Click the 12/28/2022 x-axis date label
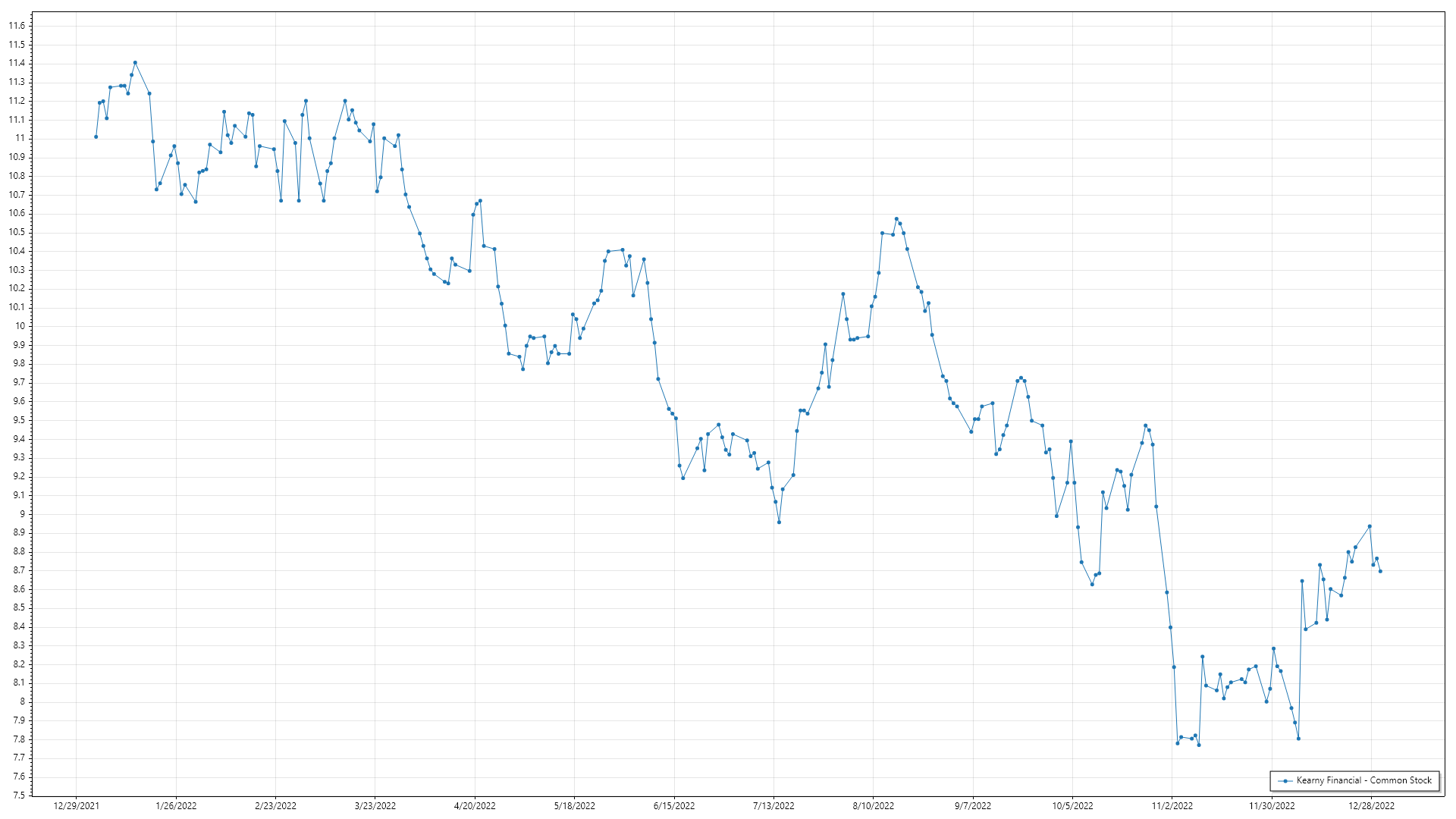1456x819 pixels. [1371, 806]
